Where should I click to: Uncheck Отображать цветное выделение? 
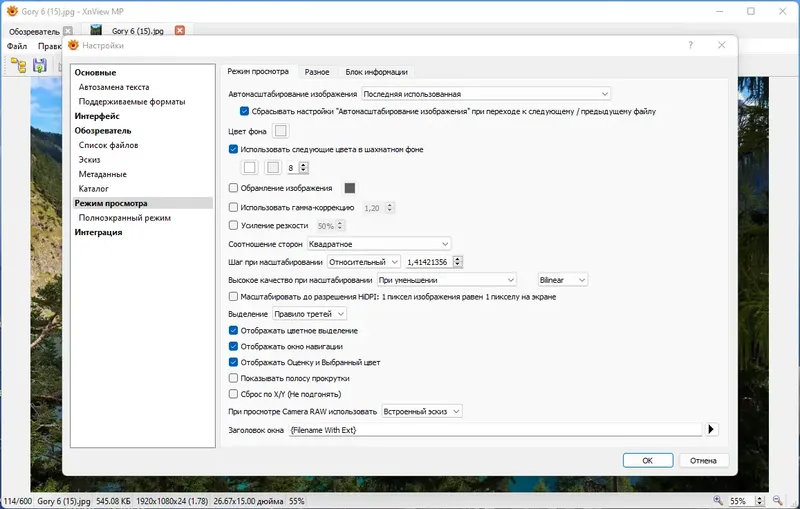[233, 330]
